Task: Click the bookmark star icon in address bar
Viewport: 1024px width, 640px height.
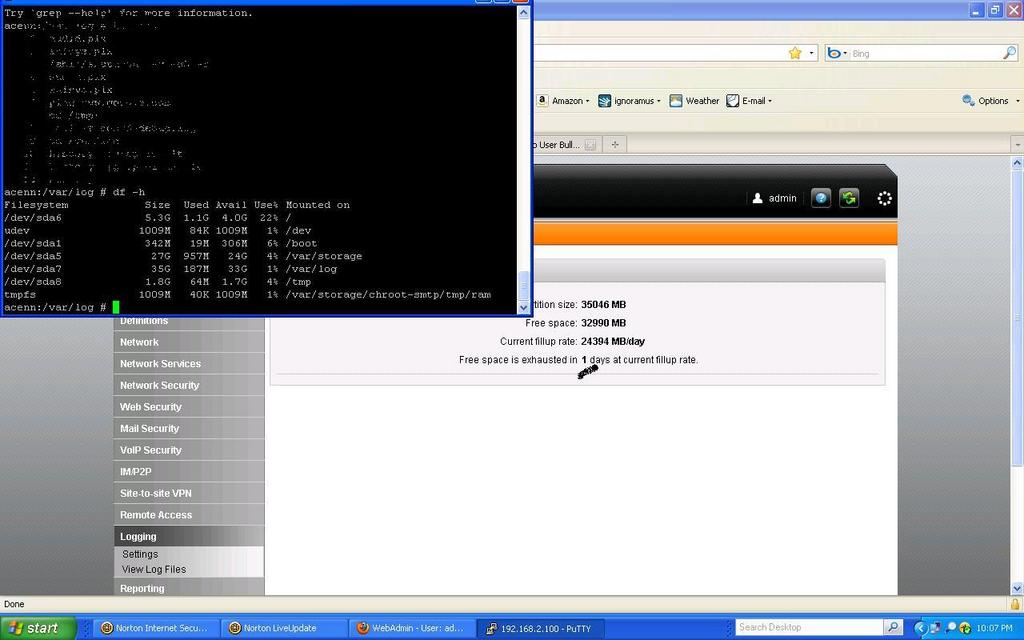Action: [795, 53]
